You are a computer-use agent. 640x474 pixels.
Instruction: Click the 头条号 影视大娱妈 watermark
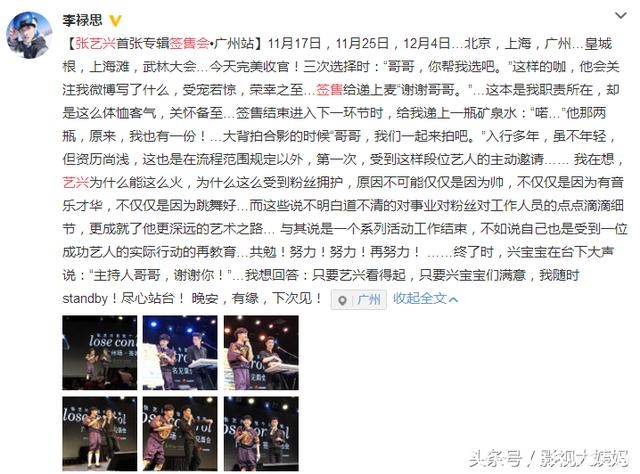tap(549, 458)
